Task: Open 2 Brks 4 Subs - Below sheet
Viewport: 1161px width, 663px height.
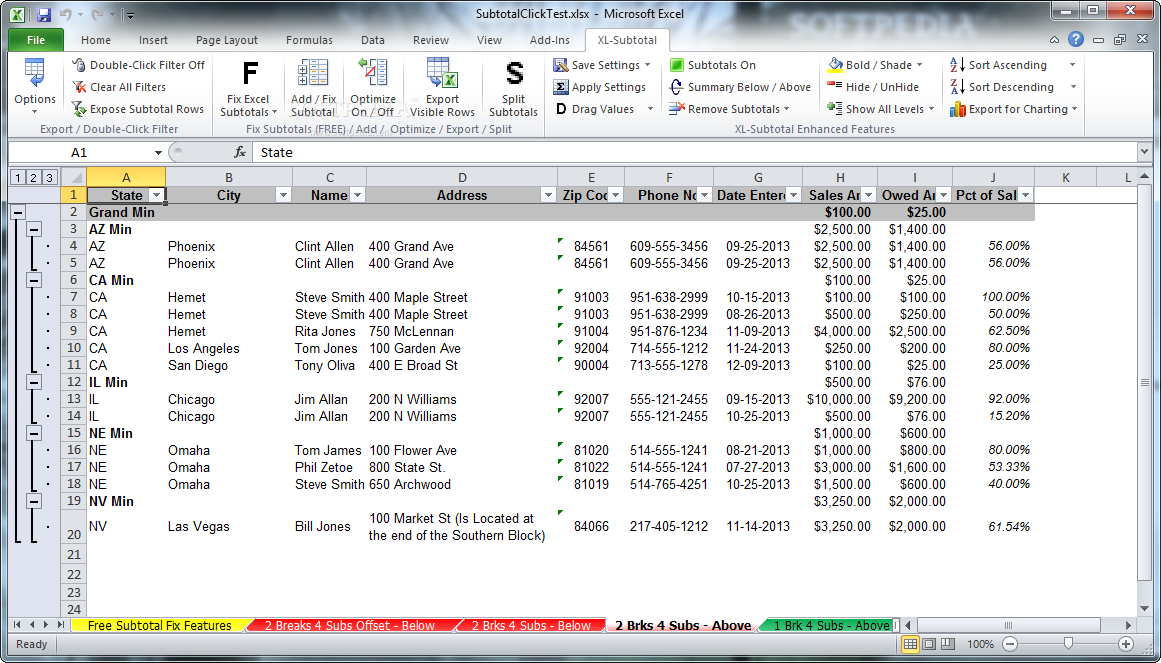Action: [x=531, y=626]
